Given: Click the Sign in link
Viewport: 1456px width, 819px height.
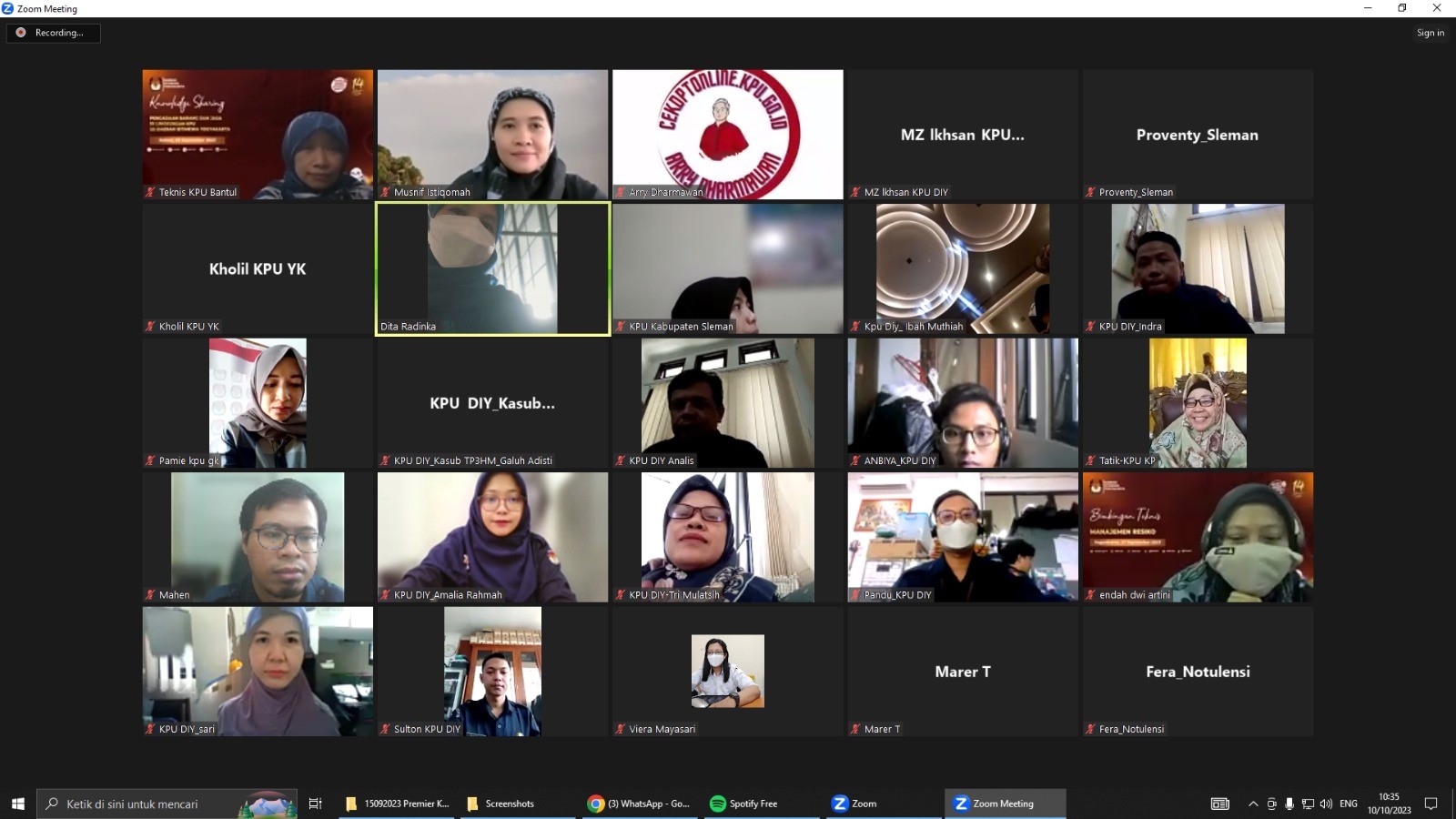Looking at the screenshot, I should point(1430,33).
